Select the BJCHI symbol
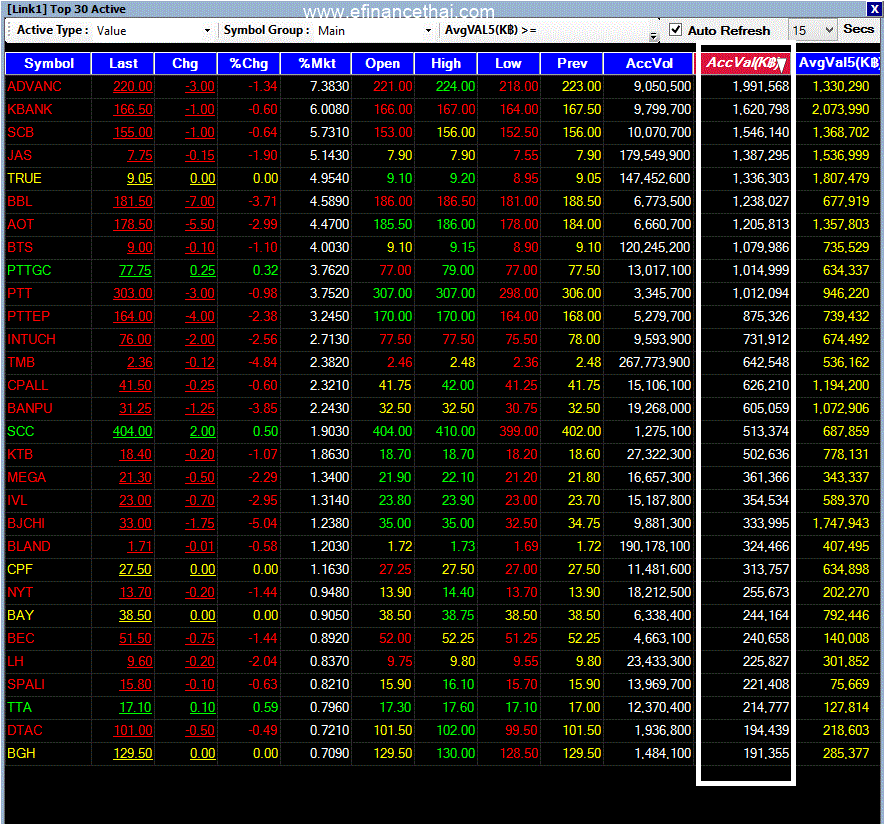This screenshot has width=885, height=824. pyautogui.click(x=26, y=523)
